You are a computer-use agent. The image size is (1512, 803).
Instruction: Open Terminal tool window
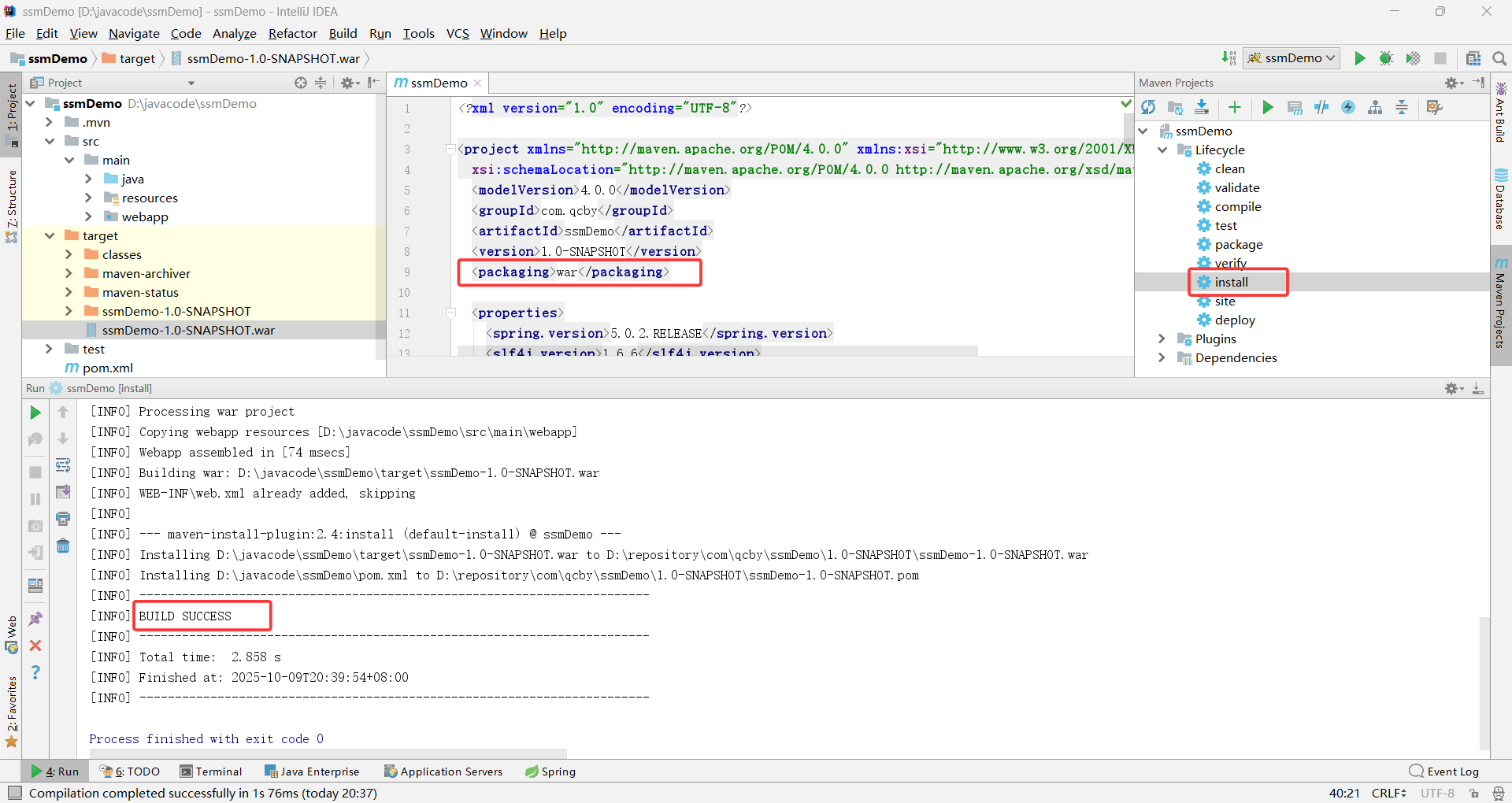(211, 772)
